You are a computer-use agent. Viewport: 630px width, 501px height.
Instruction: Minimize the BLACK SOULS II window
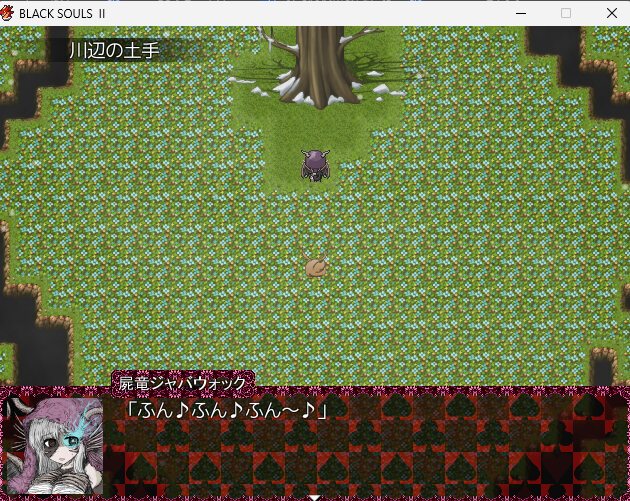(x=521, y=13)
